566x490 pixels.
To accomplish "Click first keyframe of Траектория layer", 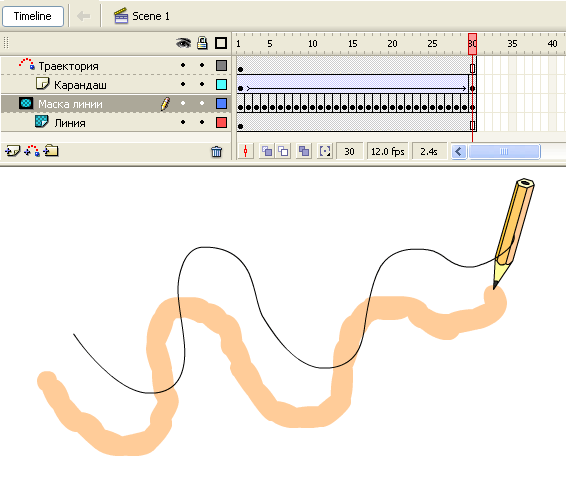I will (241, 69).
